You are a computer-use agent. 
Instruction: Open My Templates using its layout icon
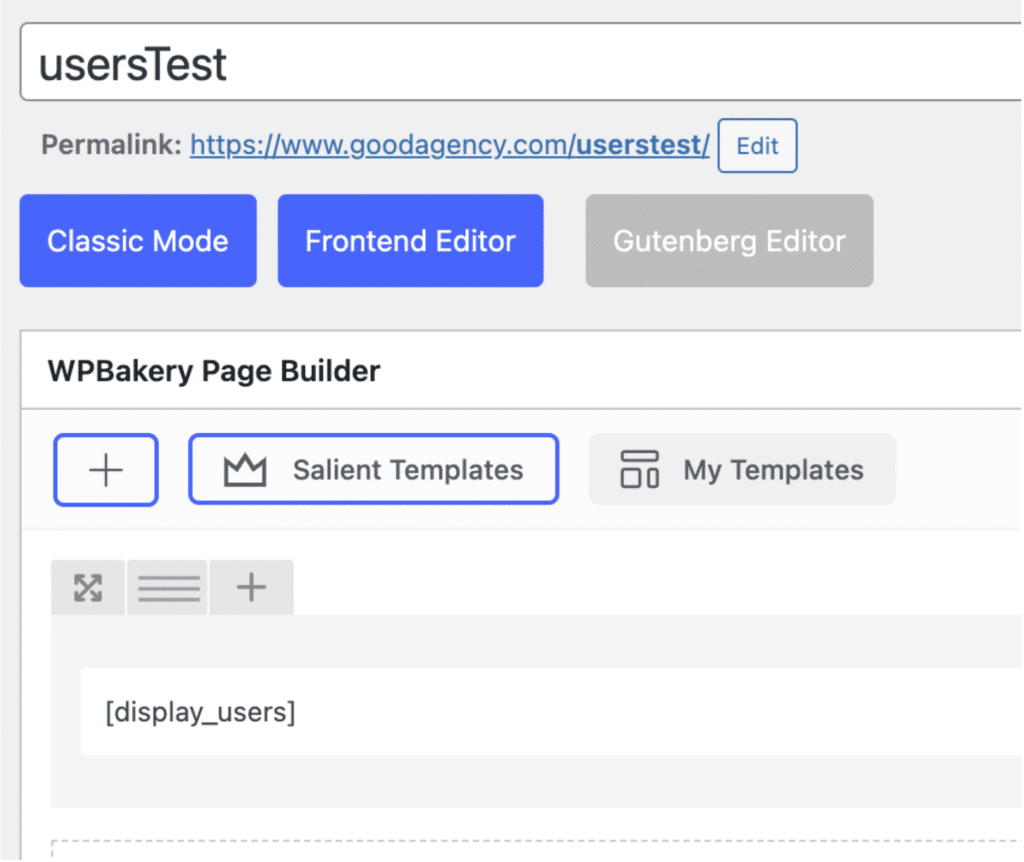(x=641, y=468)
